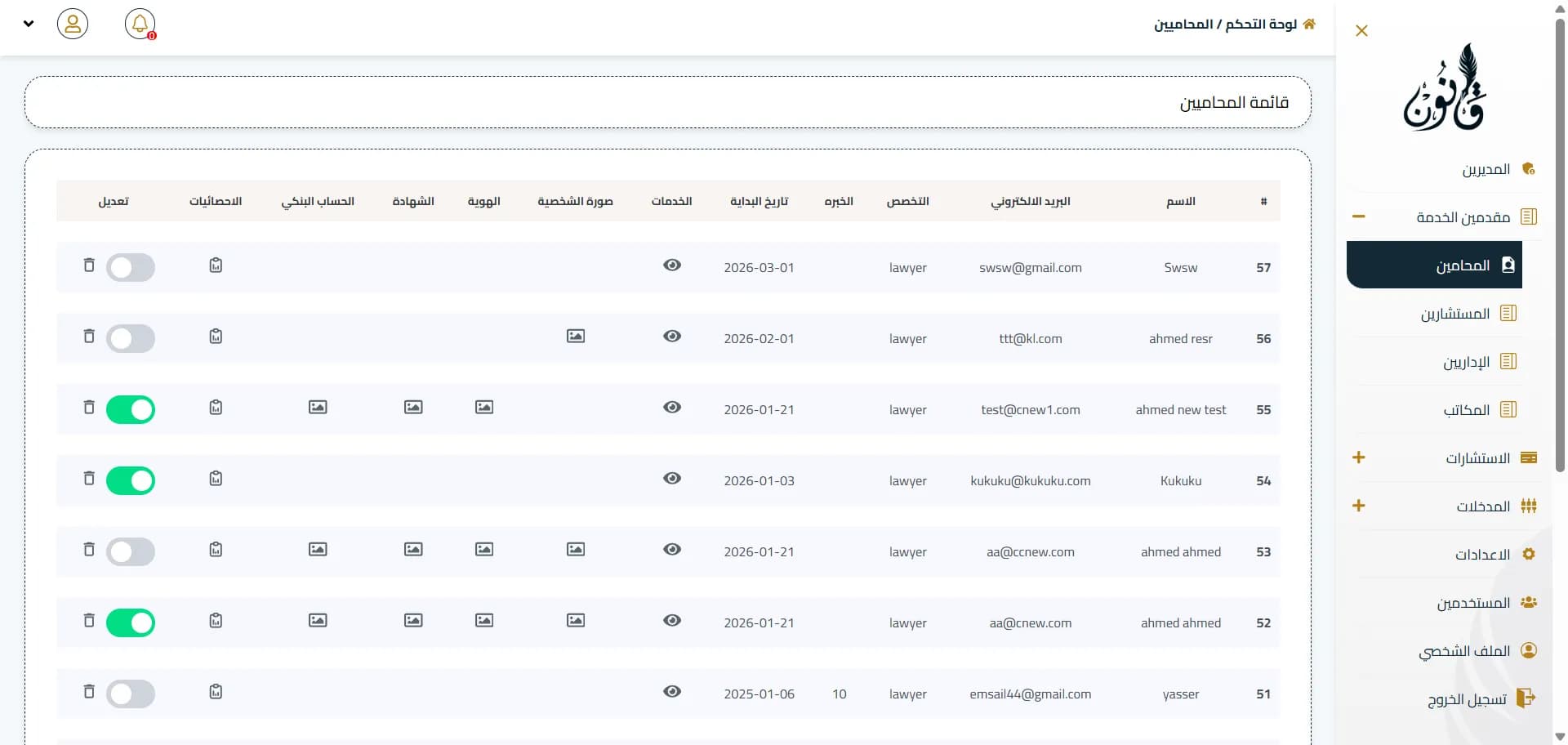Expand the المدخلات menu section
This screenshot has width=1568, height=745.
point(1359,506)
